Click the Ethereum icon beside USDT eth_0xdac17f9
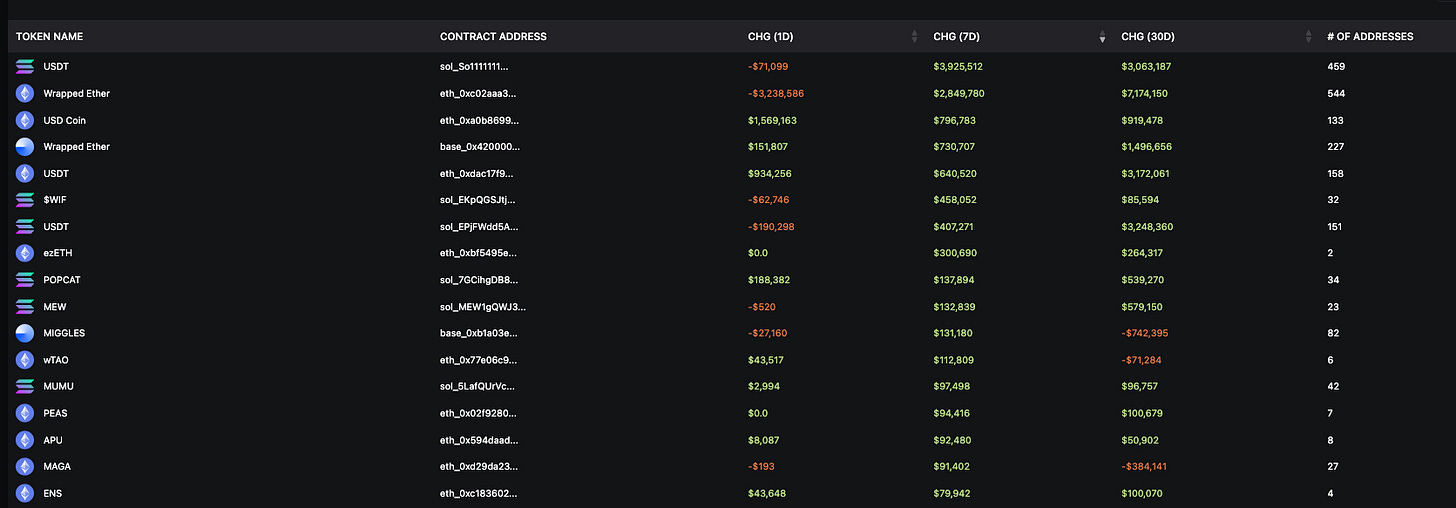The height and width of the screenshot is (508, 1456). coord(25,173)
